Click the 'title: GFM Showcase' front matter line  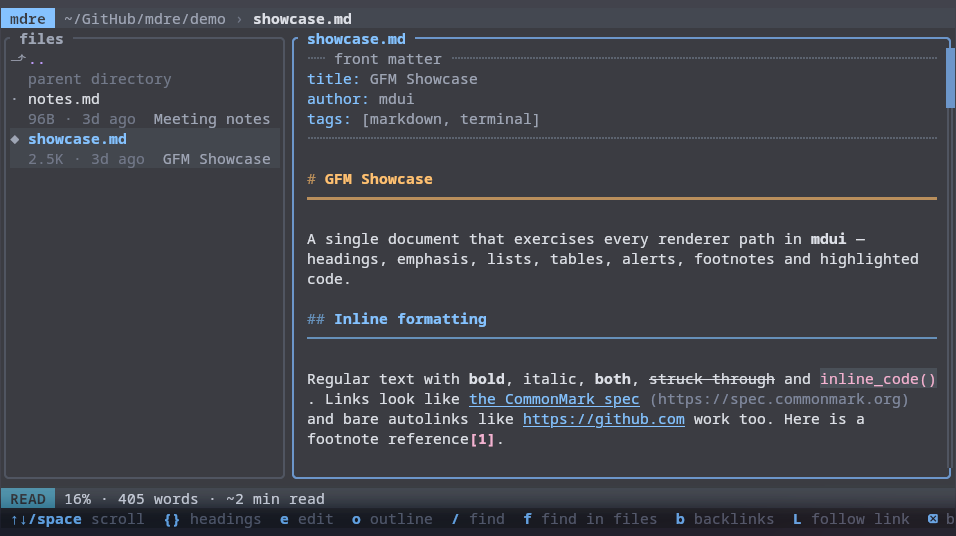coord(392,79)
